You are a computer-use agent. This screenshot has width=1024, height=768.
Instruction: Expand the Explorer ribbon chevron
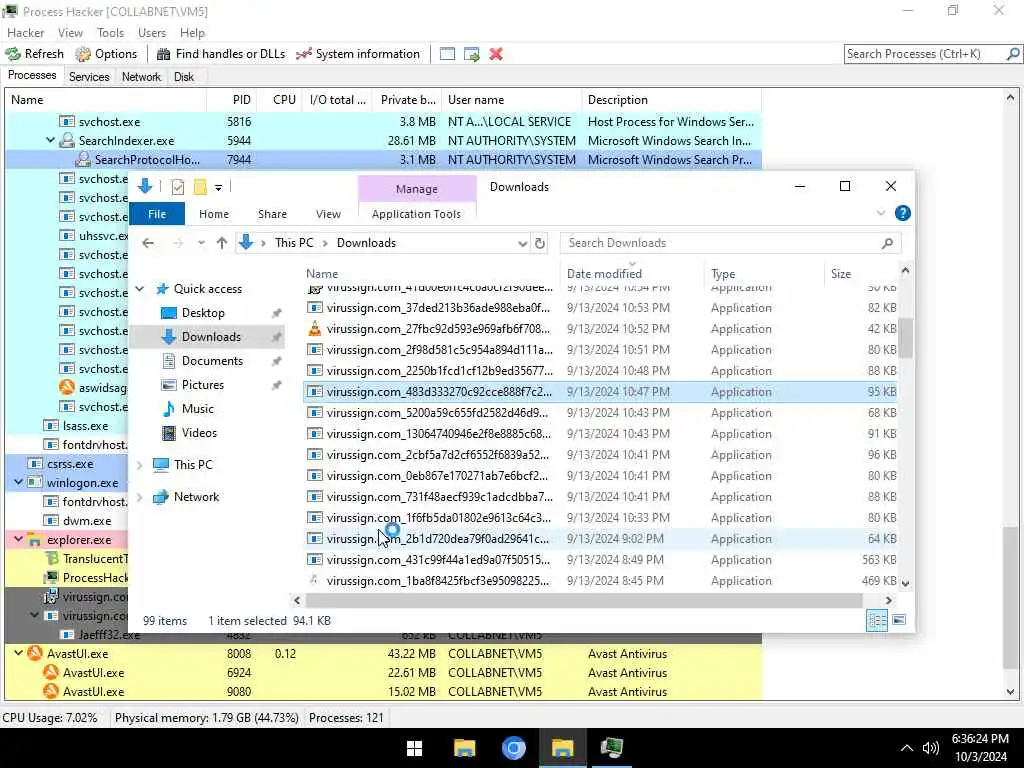point(880,214)
